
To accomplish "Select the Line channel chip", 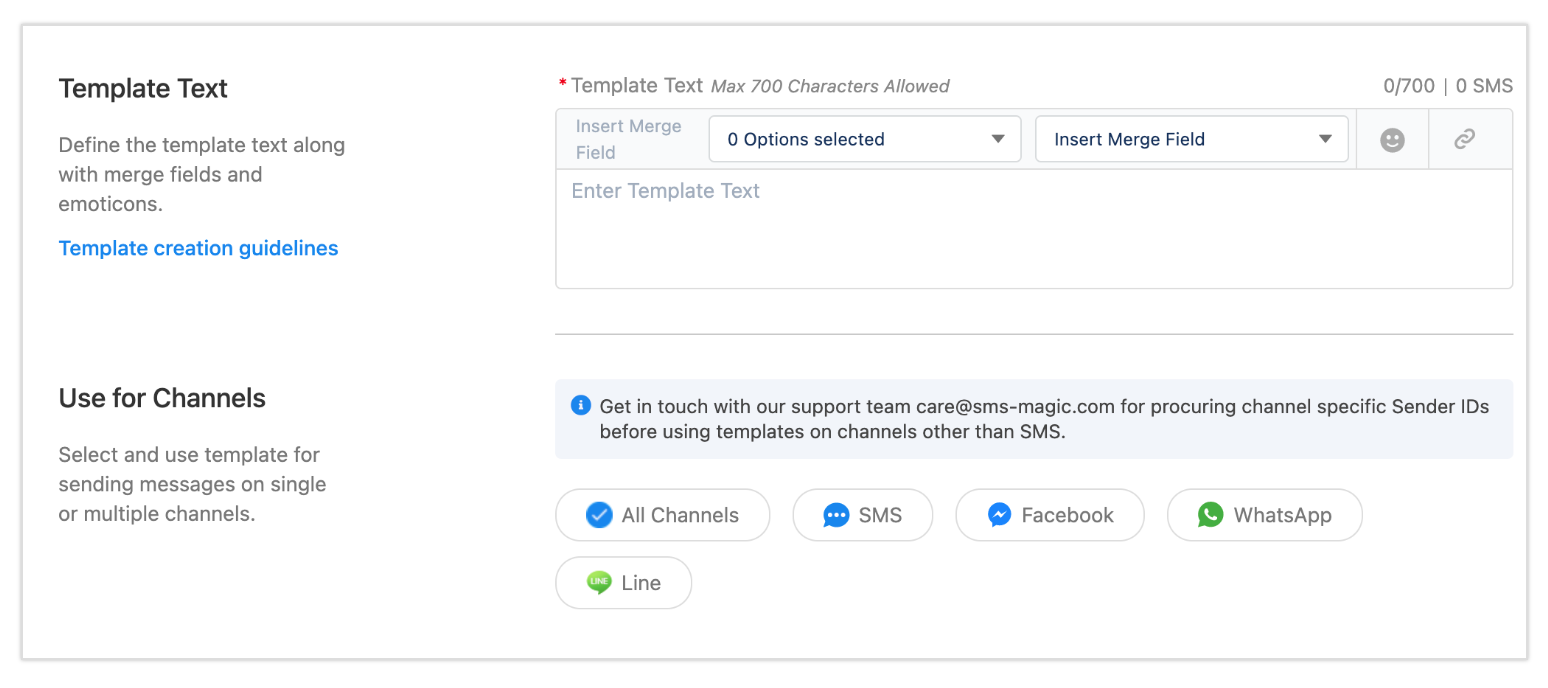I will 624,583.
